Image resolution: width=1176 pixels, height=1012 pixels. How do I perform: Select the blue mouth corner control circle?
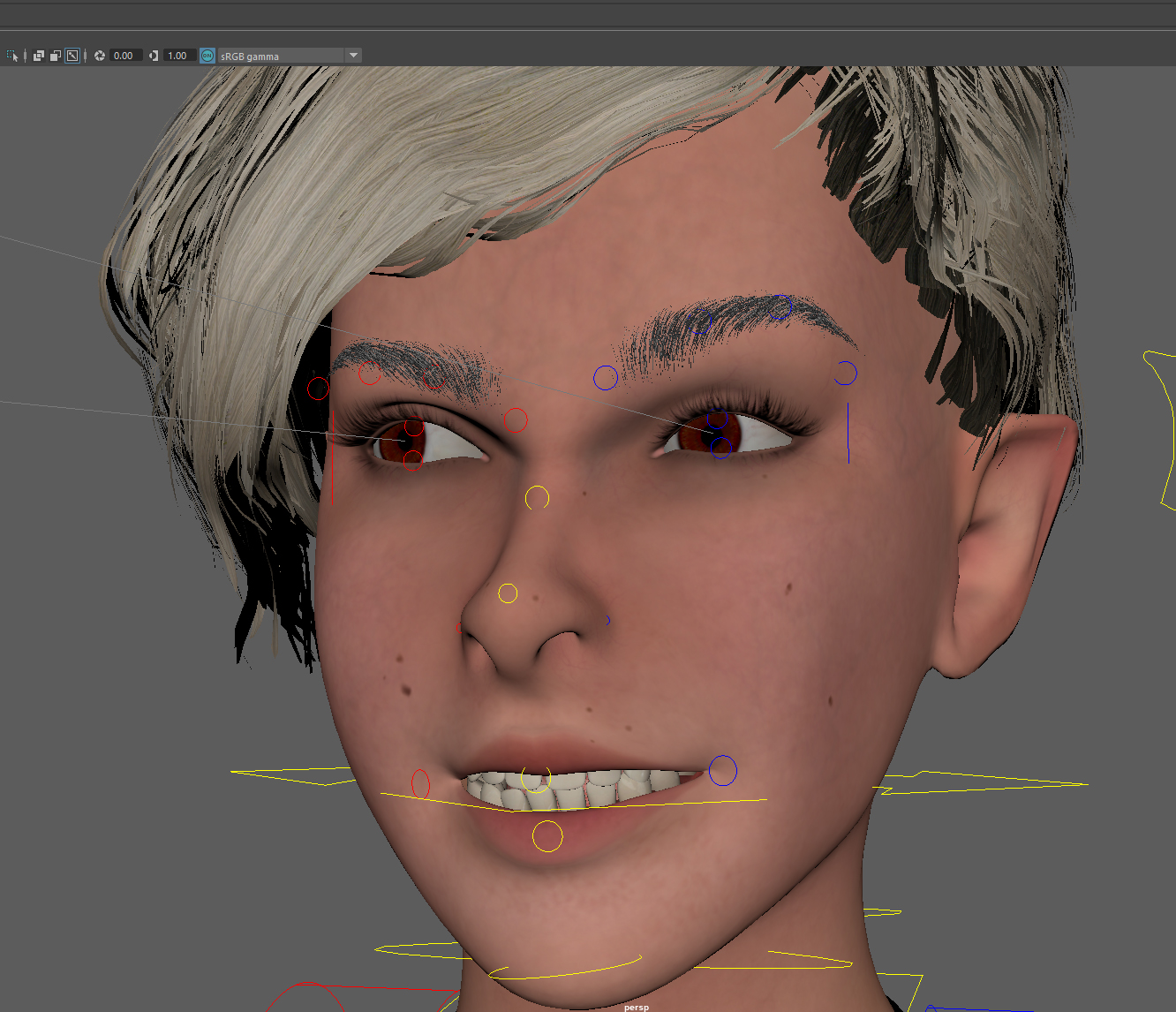(x=723, y=770)
